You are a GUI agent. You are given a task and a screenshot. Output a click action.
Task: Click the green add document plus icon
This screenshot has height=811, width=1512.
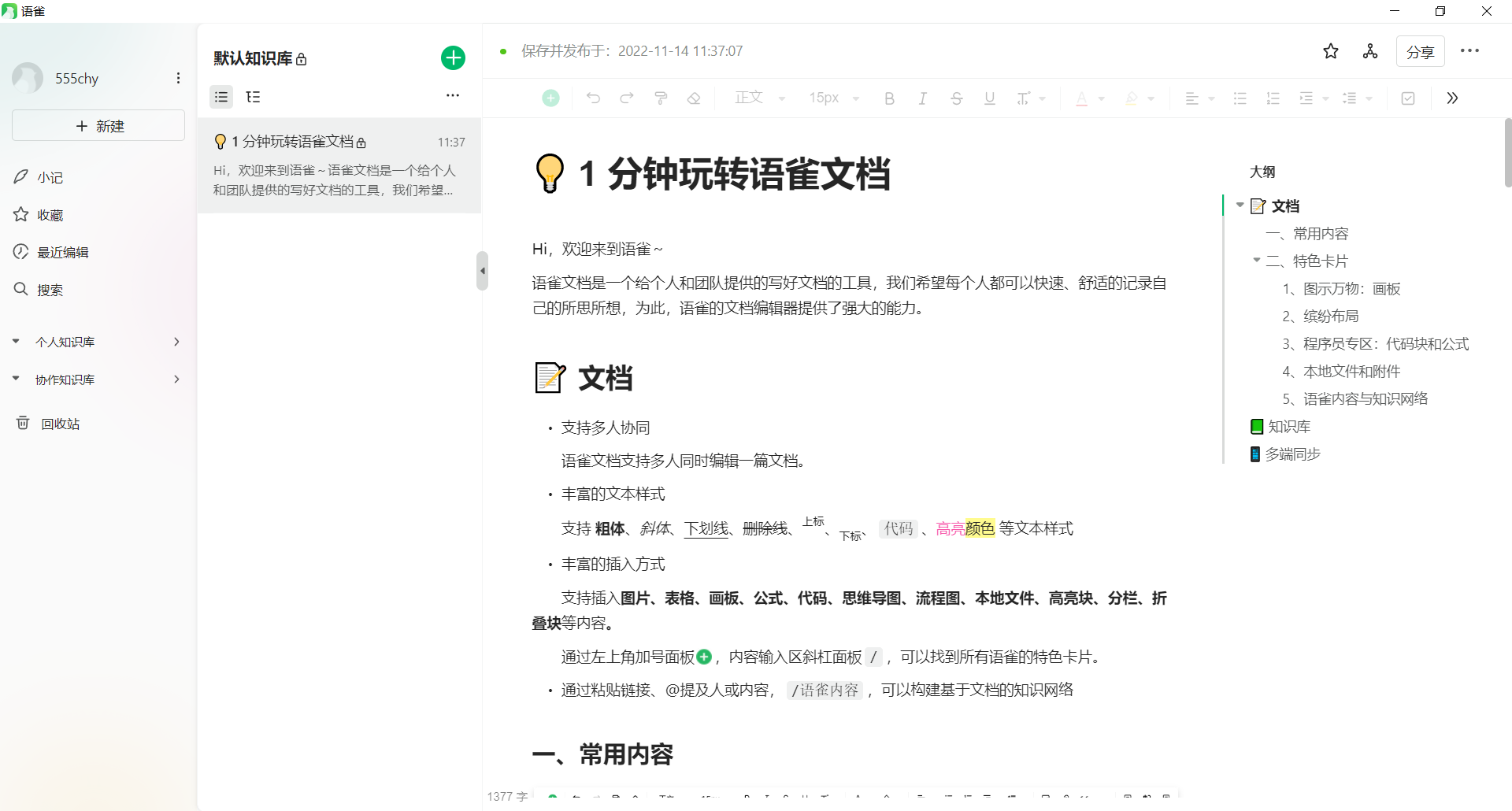click(453, 57)
